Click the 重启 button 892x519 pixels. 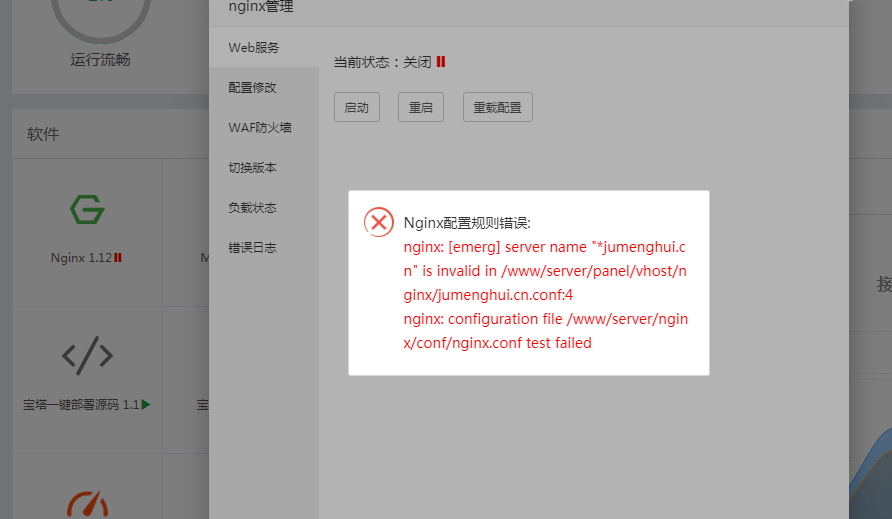point(421,107)
